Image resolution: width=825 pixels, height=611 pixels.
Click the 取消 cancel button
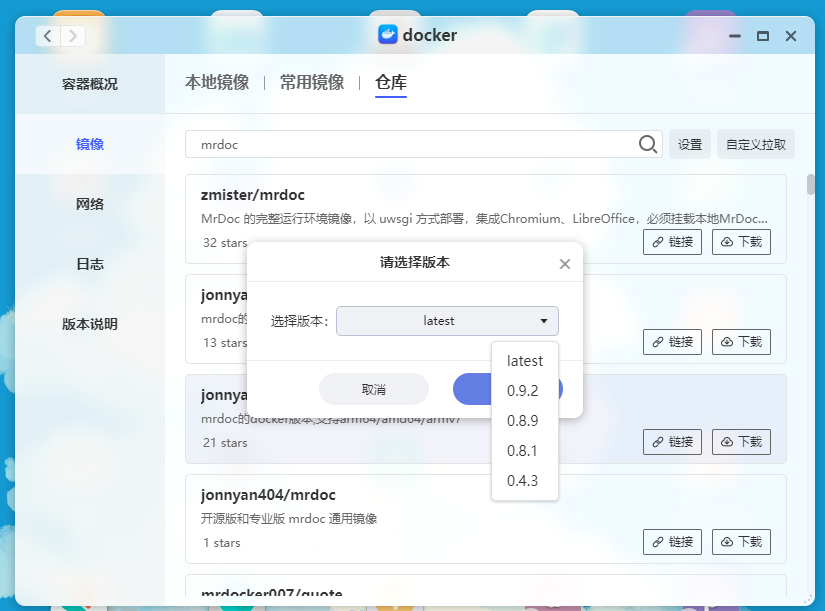tap(374, 389)
